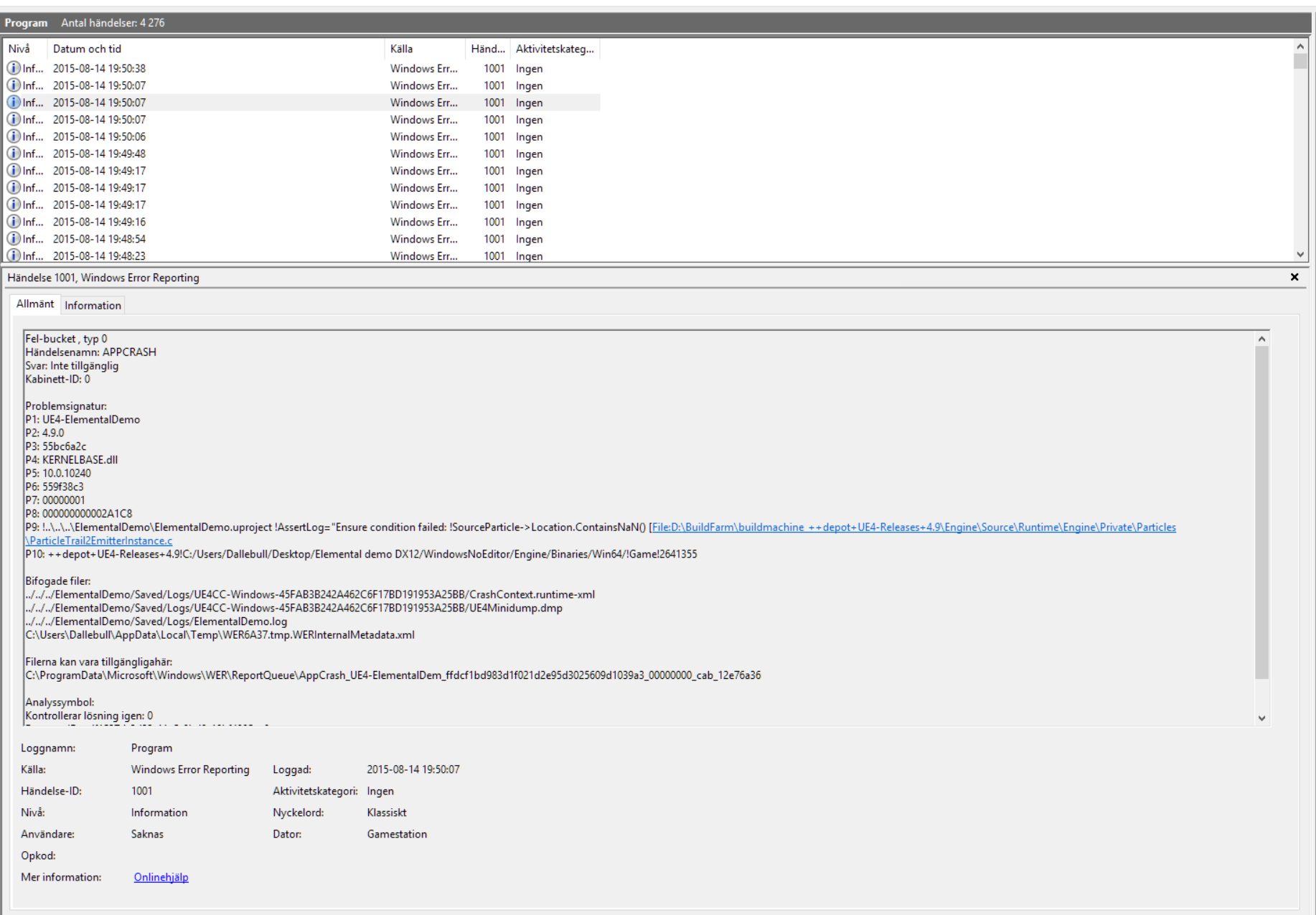
Task: Sort events by the Källa column header
Action: [x=425, y=49]
